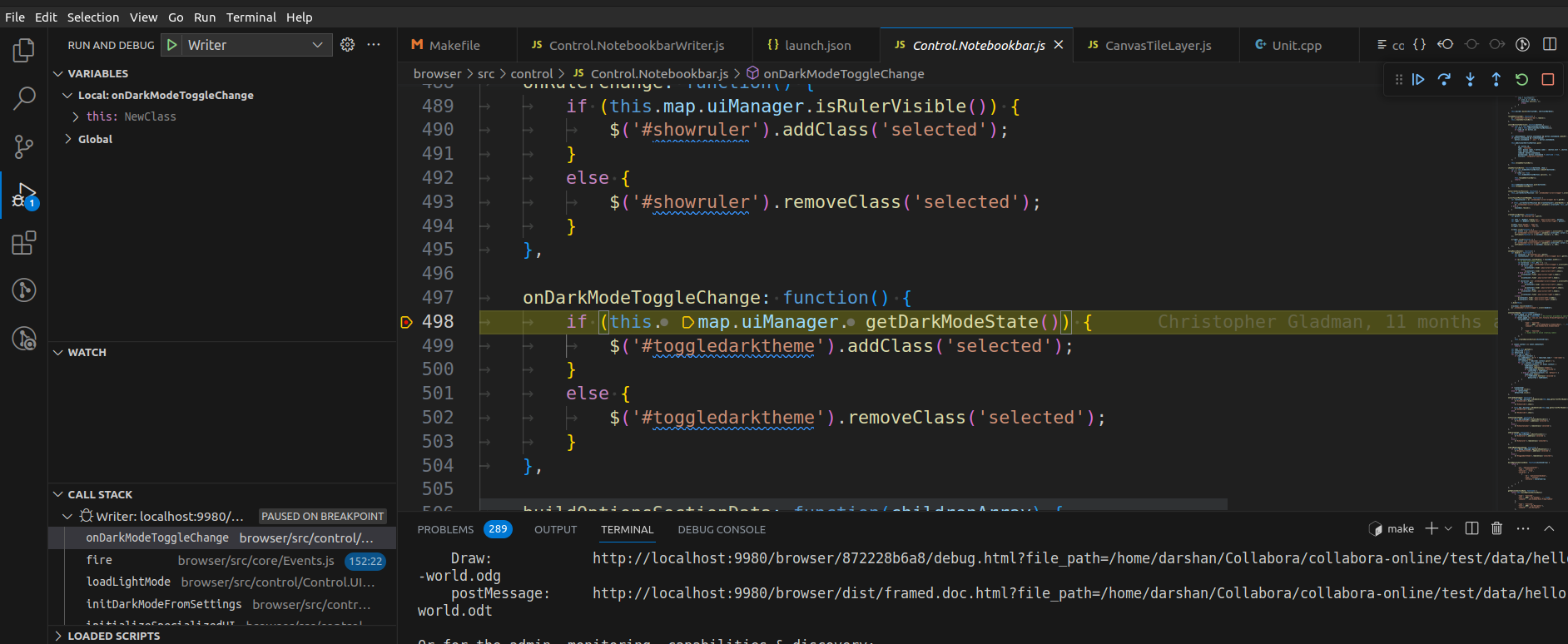Create a new terminal with plus icon

pos(1432,529)
